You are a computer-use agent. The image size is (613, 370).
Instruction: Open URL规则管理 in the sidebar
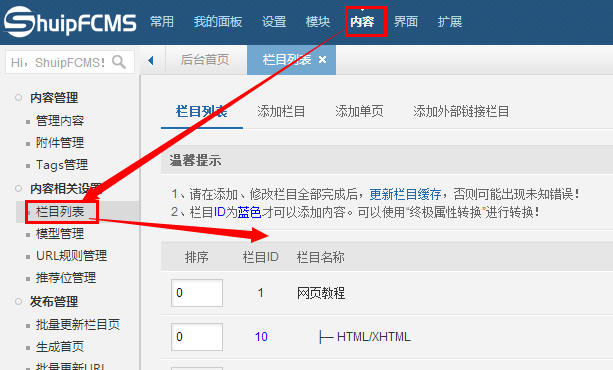(x=71, y=256)
